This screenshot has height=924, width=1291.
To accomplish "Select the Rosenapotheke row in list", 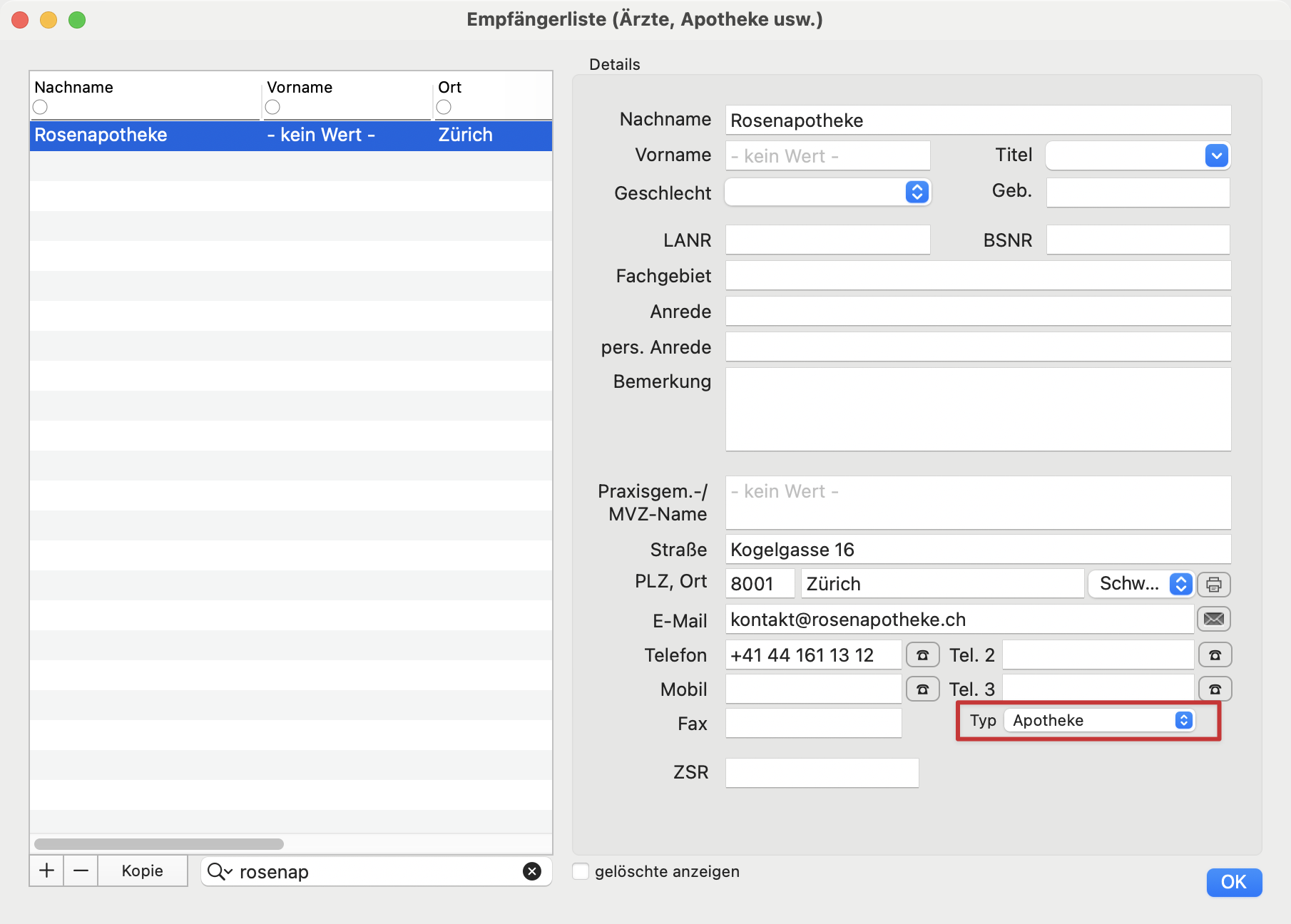I will pos(291,135).
